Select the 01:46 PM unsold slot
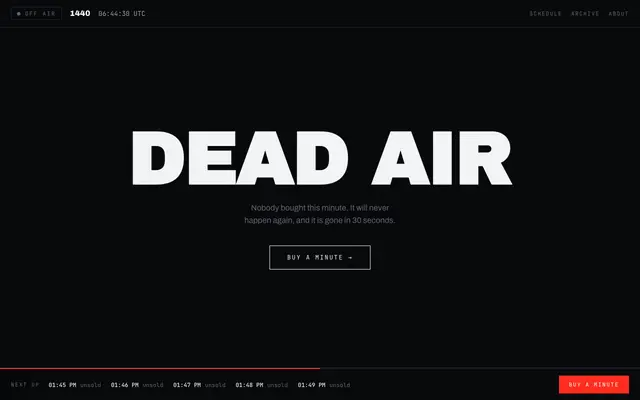The height and width of the screenshot is (400, 640). pyautogui.click(x=137, y=385)
